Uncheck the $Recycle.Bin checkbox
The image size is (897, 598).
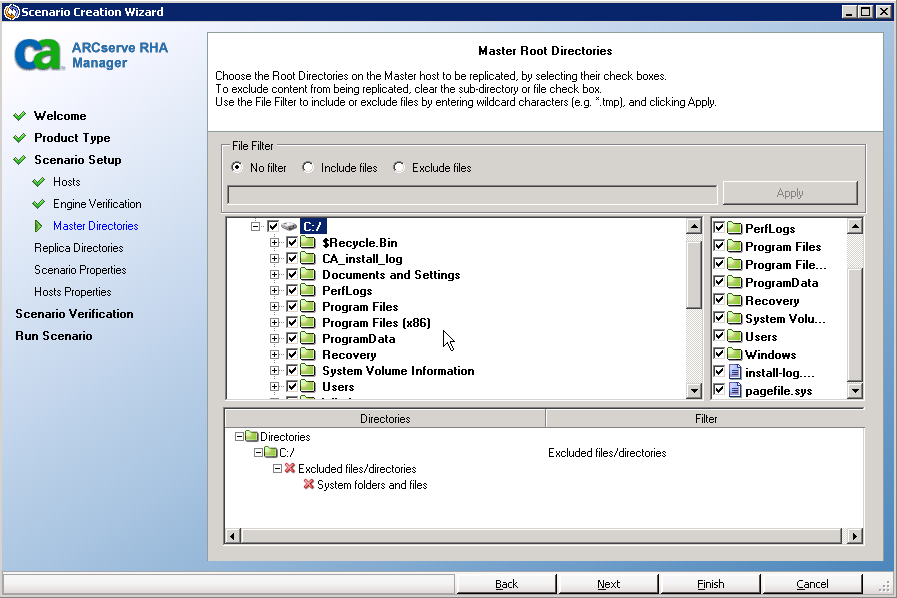click(291, 242)
